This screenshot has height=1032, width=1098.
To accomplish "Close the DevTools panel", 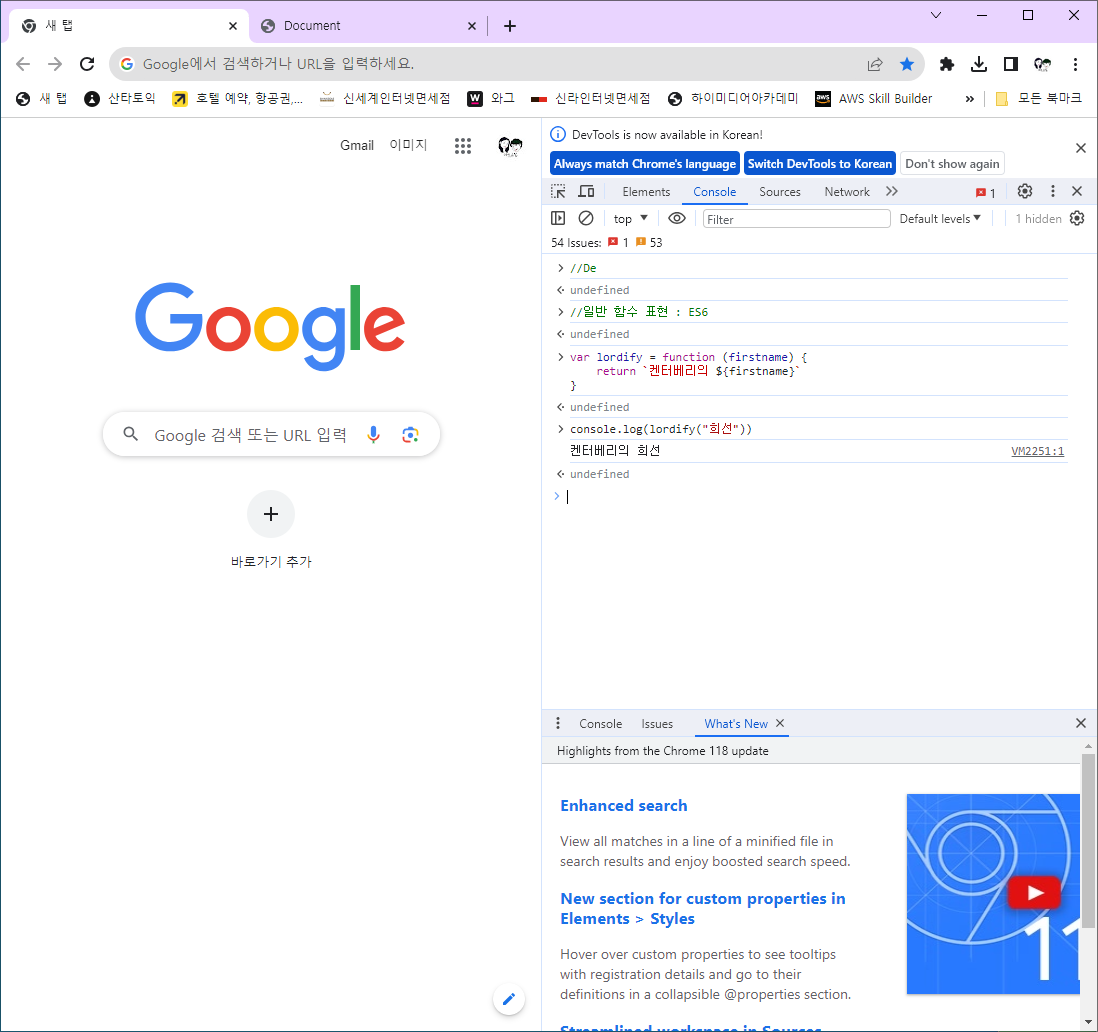I will (1077, 191).
